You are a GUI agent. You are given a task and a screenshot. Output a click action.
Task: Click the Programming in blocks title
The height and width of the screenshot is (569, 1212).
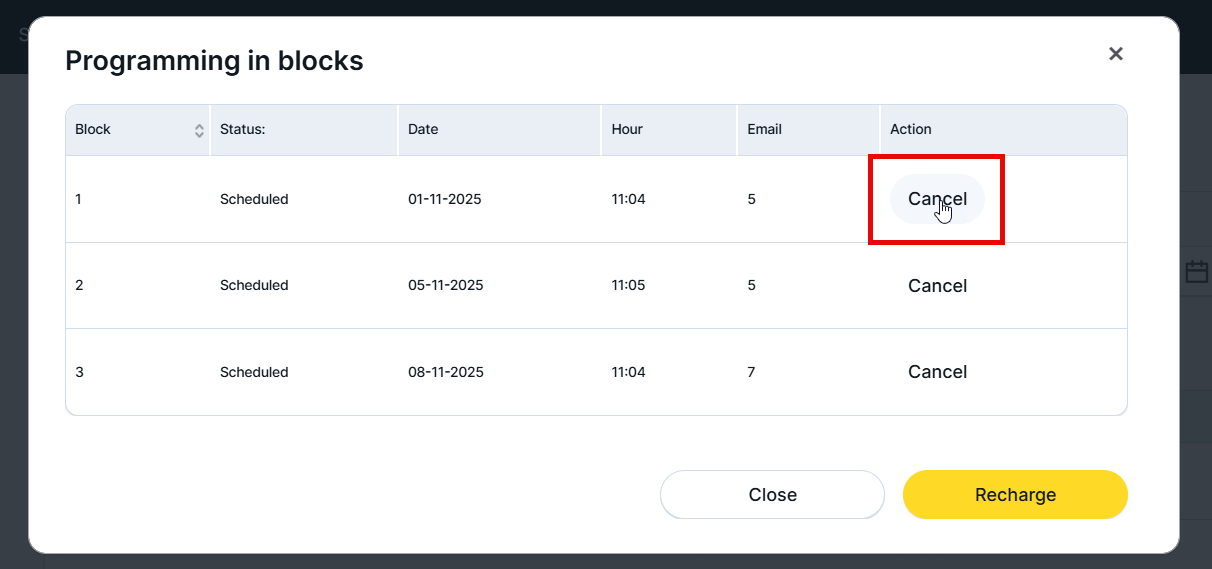pyautogui.click(x=214, y=61)
